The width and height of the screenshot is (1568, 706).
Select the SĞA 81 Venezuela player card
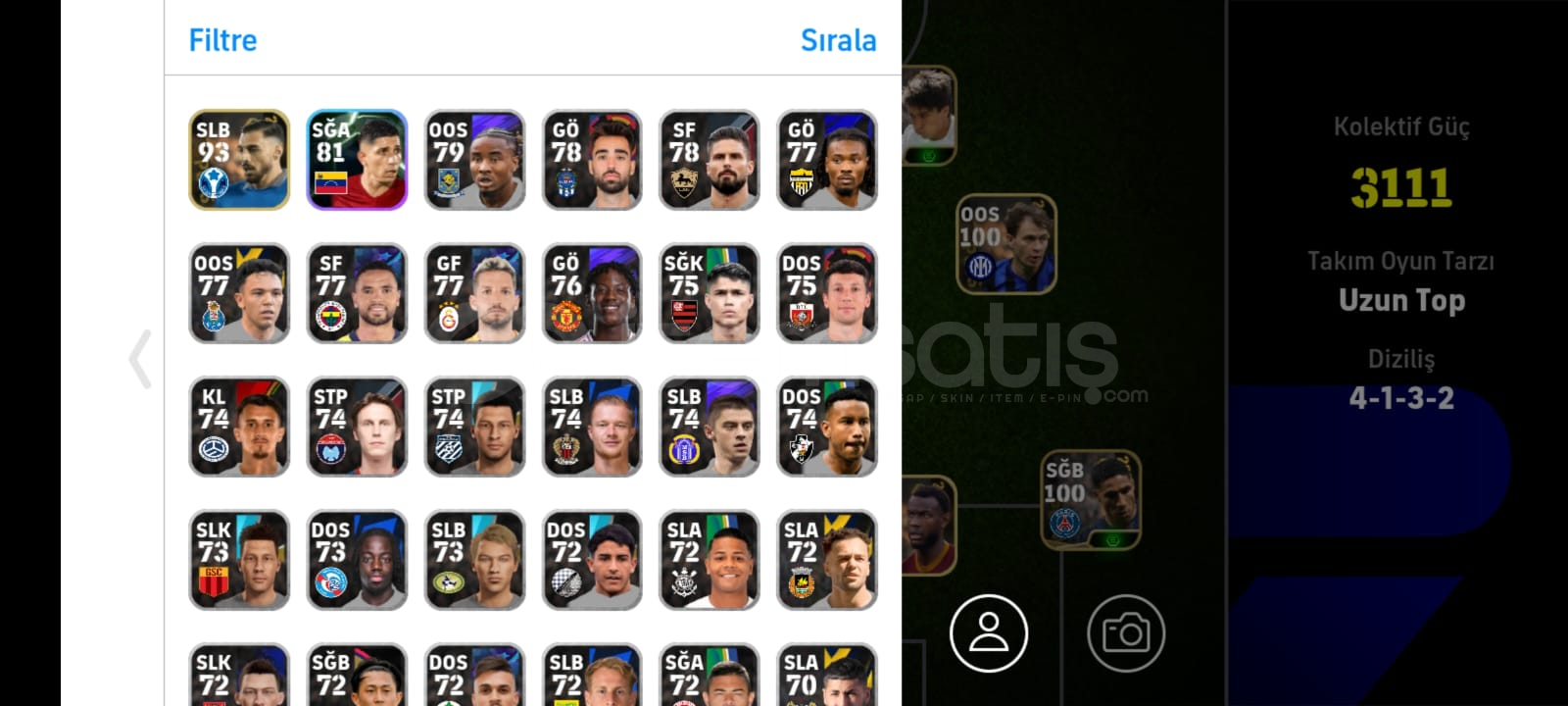point(357,160)
